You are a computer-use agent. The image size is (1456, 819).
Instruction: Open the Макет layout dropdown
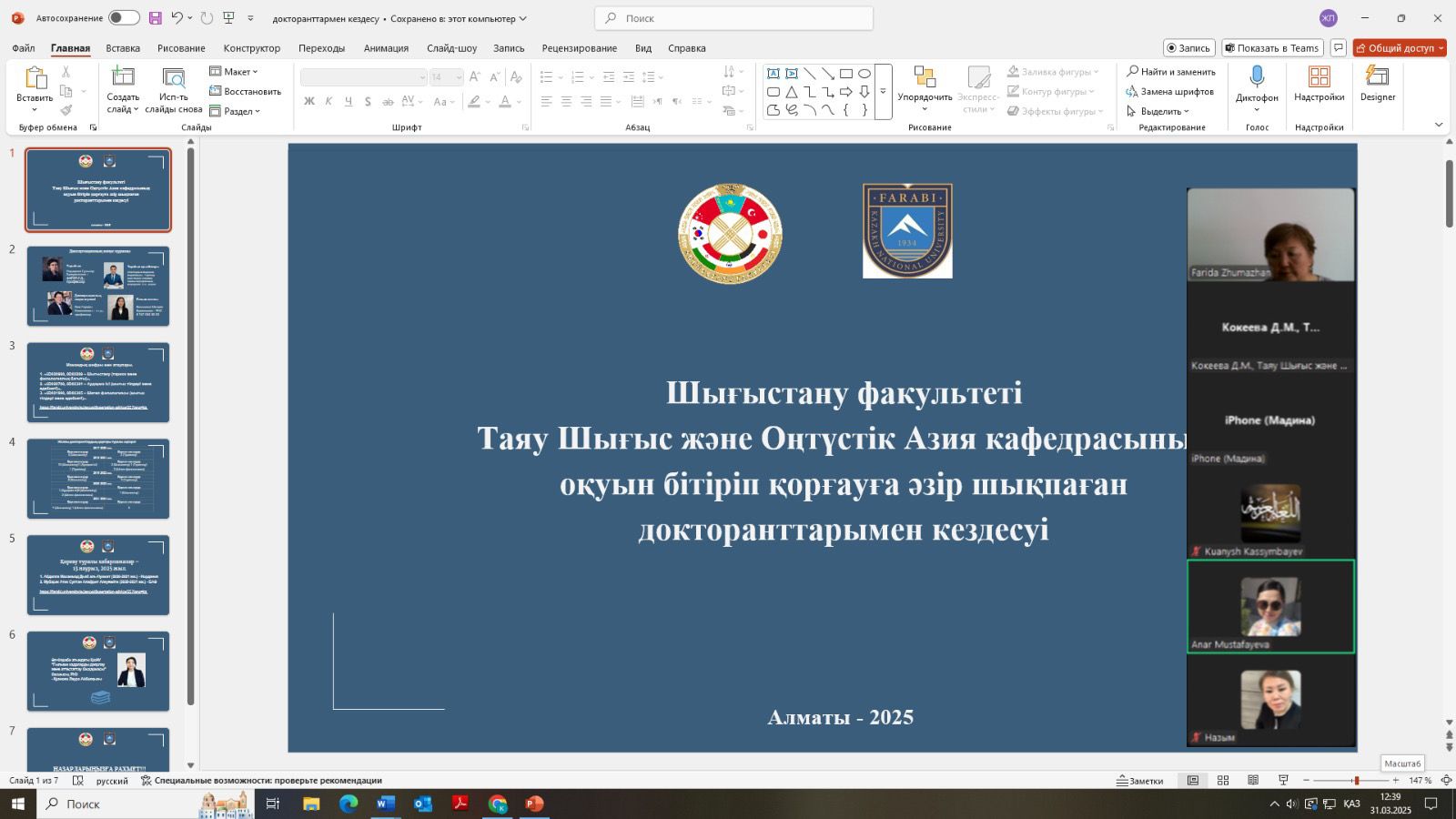click(x=234, y=72)
